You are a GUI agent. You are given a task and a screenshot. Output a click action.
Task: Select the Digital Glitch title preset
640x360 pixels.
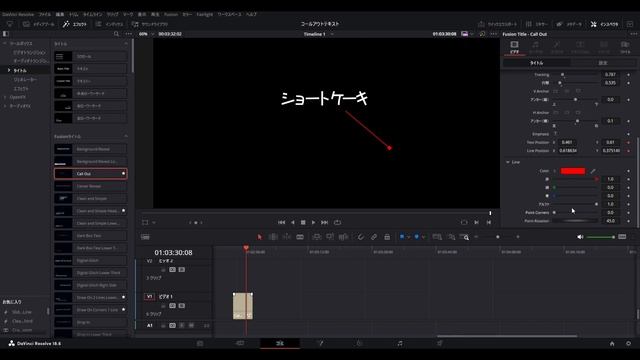pos(91,260)
